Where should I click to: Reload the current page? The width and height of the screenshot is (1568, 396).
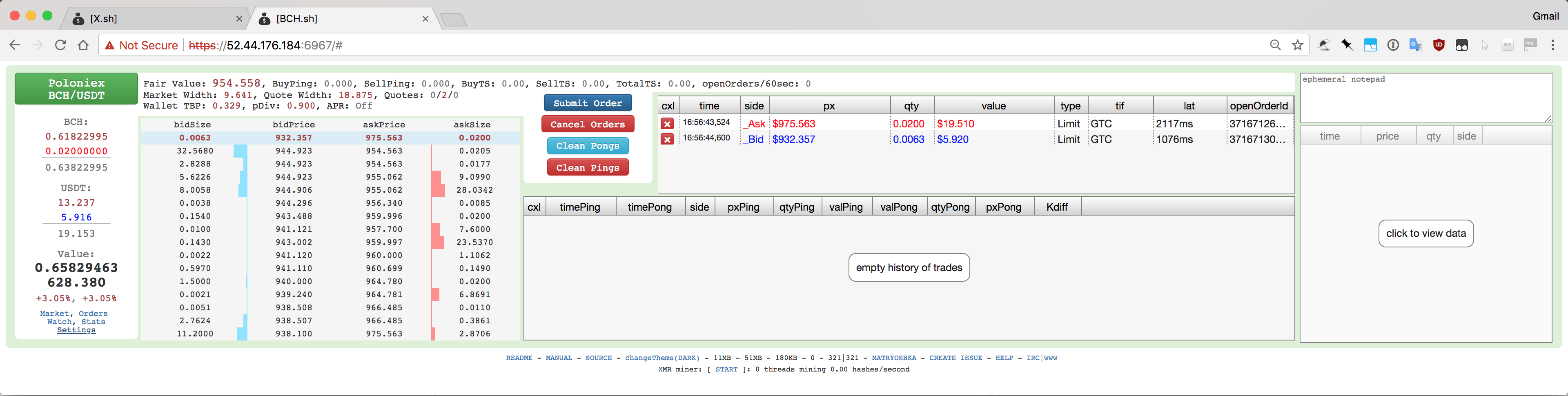coord(60,45)
